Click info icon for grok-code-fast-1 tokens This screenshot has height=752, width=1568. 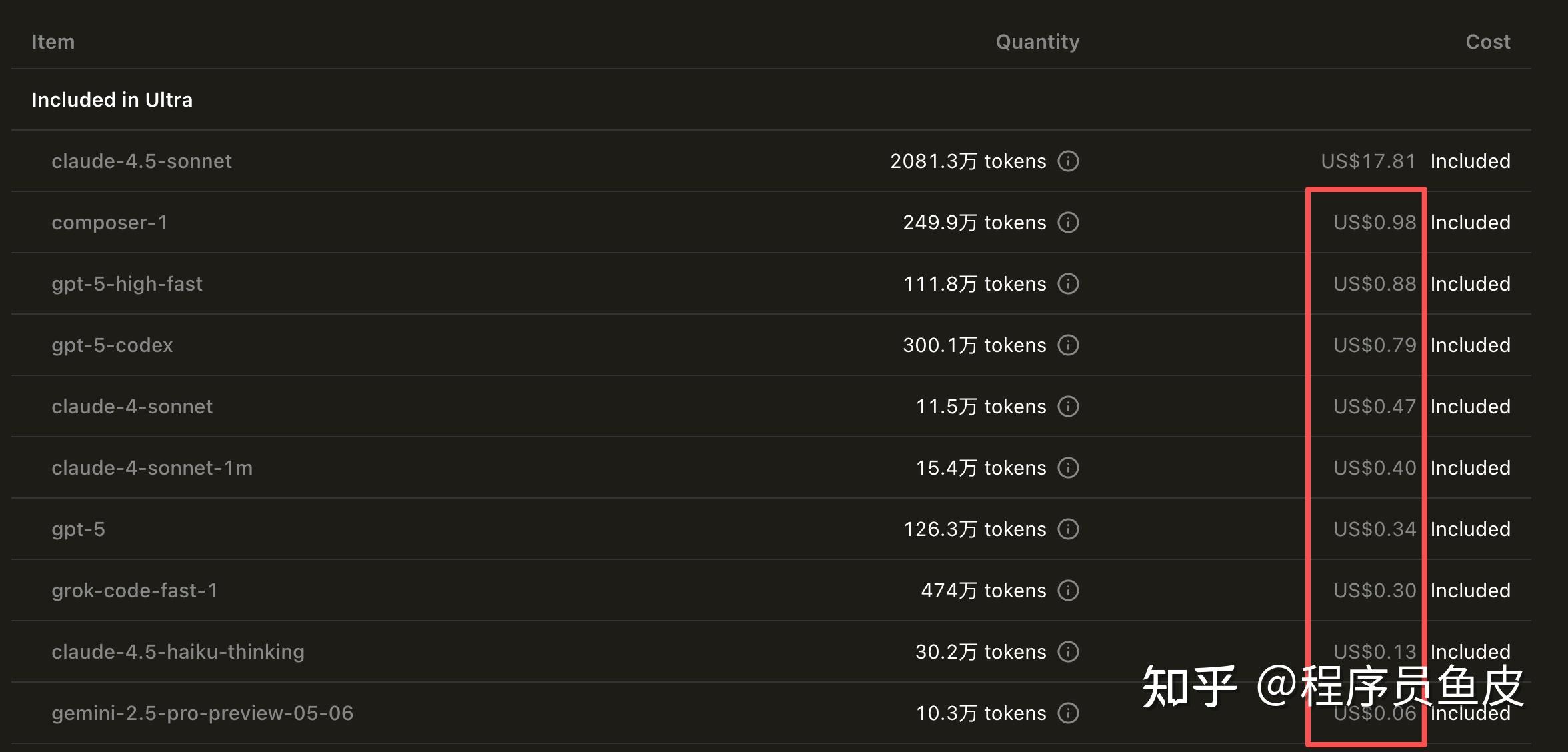[x=1068, y=591]
